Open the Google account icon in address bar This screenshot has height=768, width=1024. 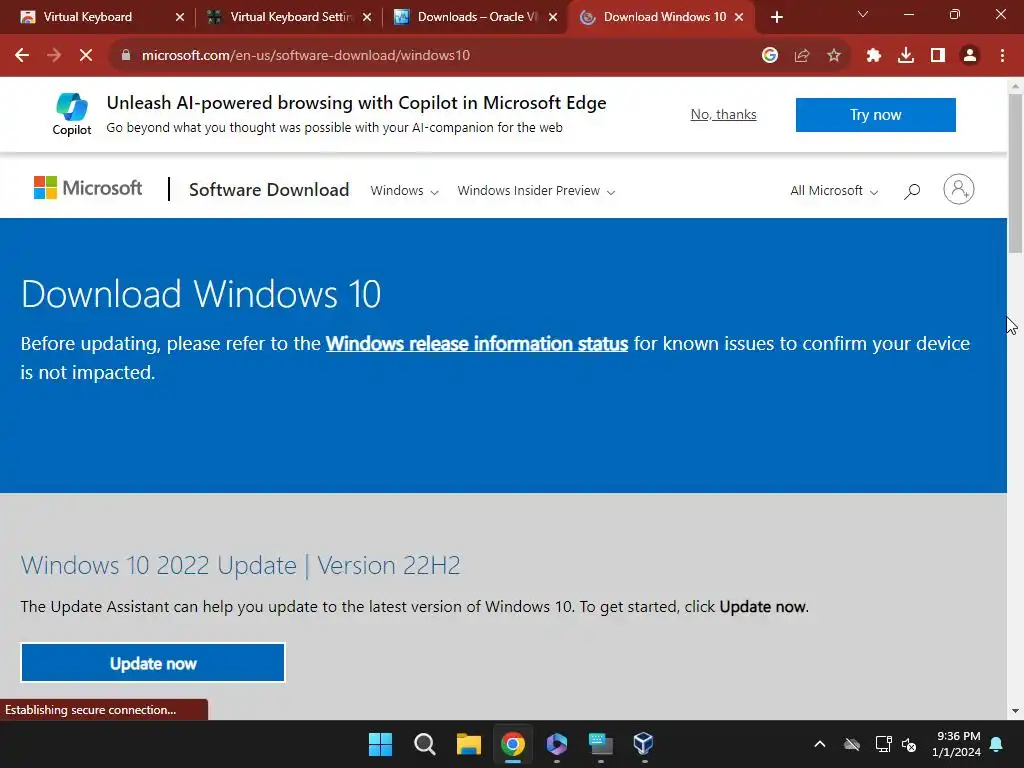coord(770,56)
